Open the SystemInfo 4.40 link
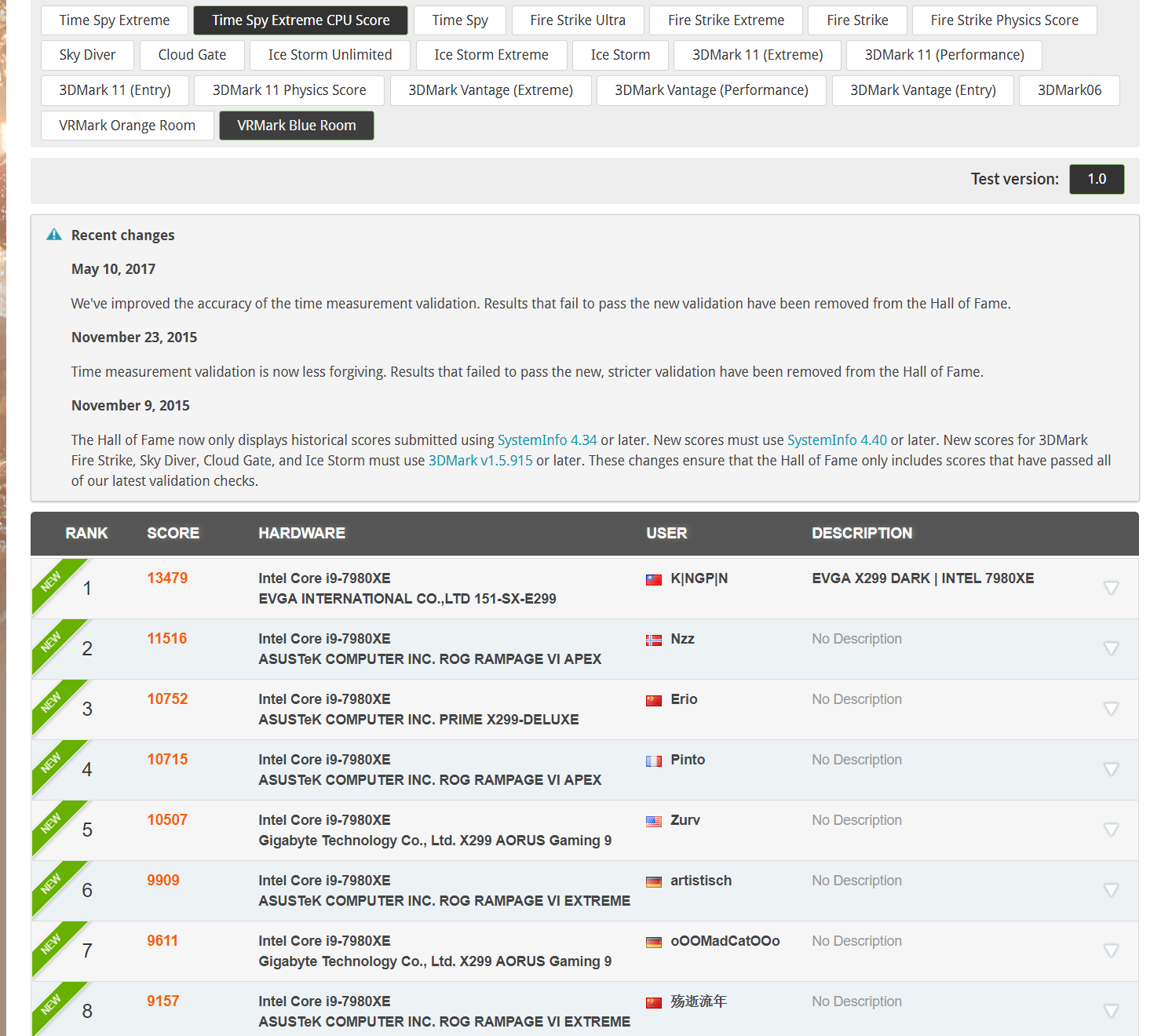 tap(837, 440)
